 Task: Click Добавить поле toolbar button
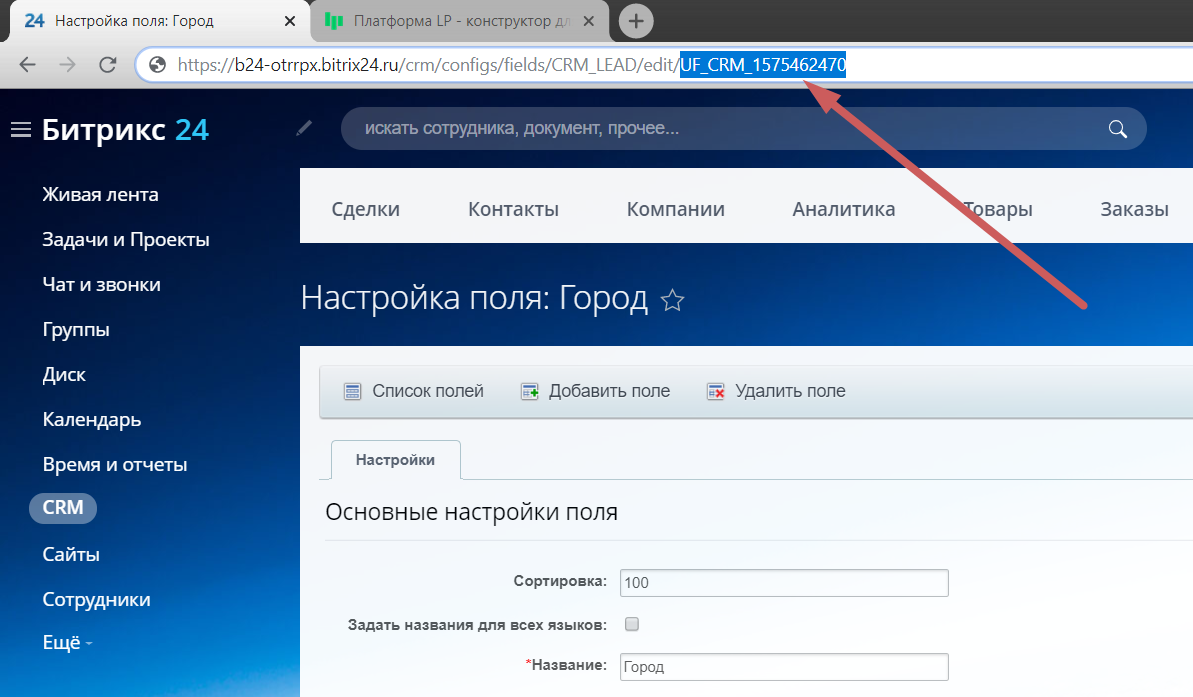tap(596, 391)
